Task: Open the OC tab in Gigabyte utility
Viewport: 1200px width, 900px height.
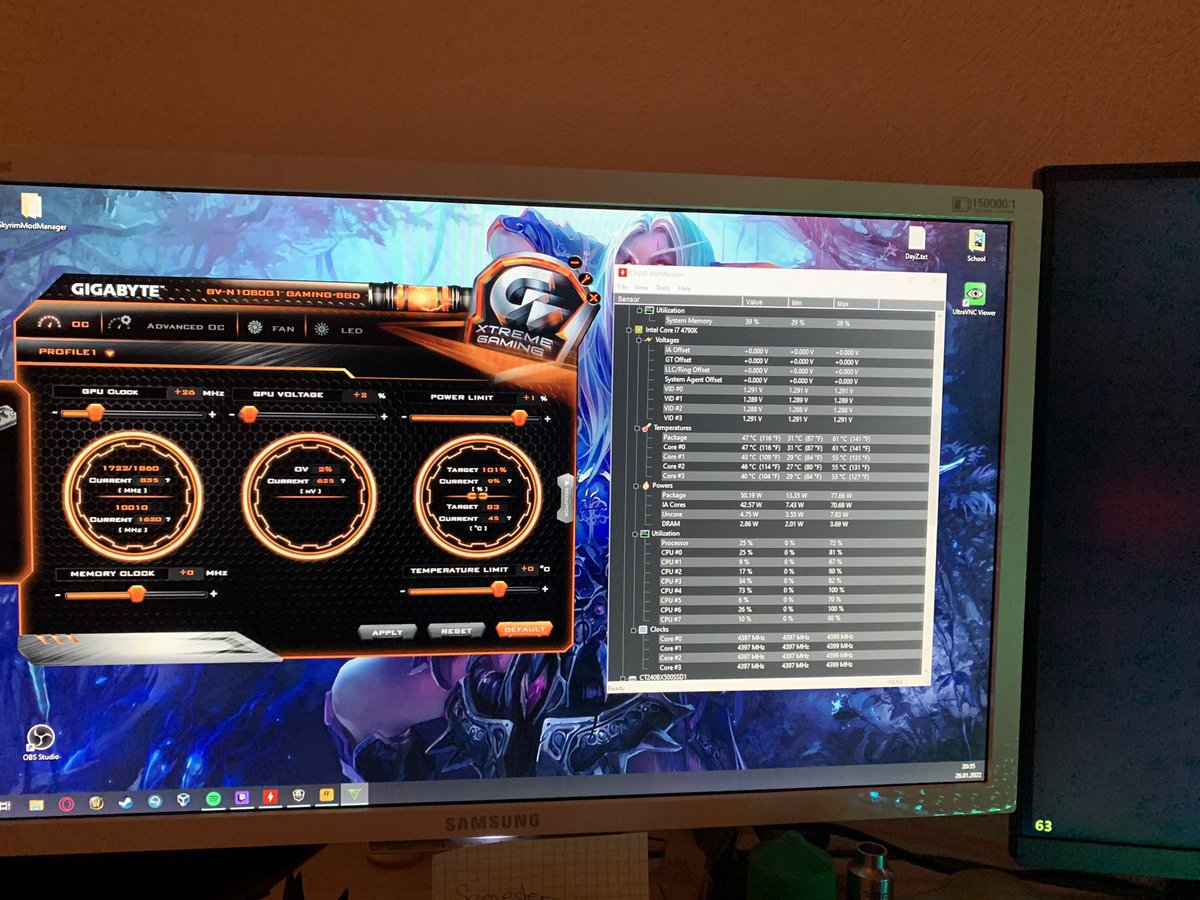Action: [81, 324]
